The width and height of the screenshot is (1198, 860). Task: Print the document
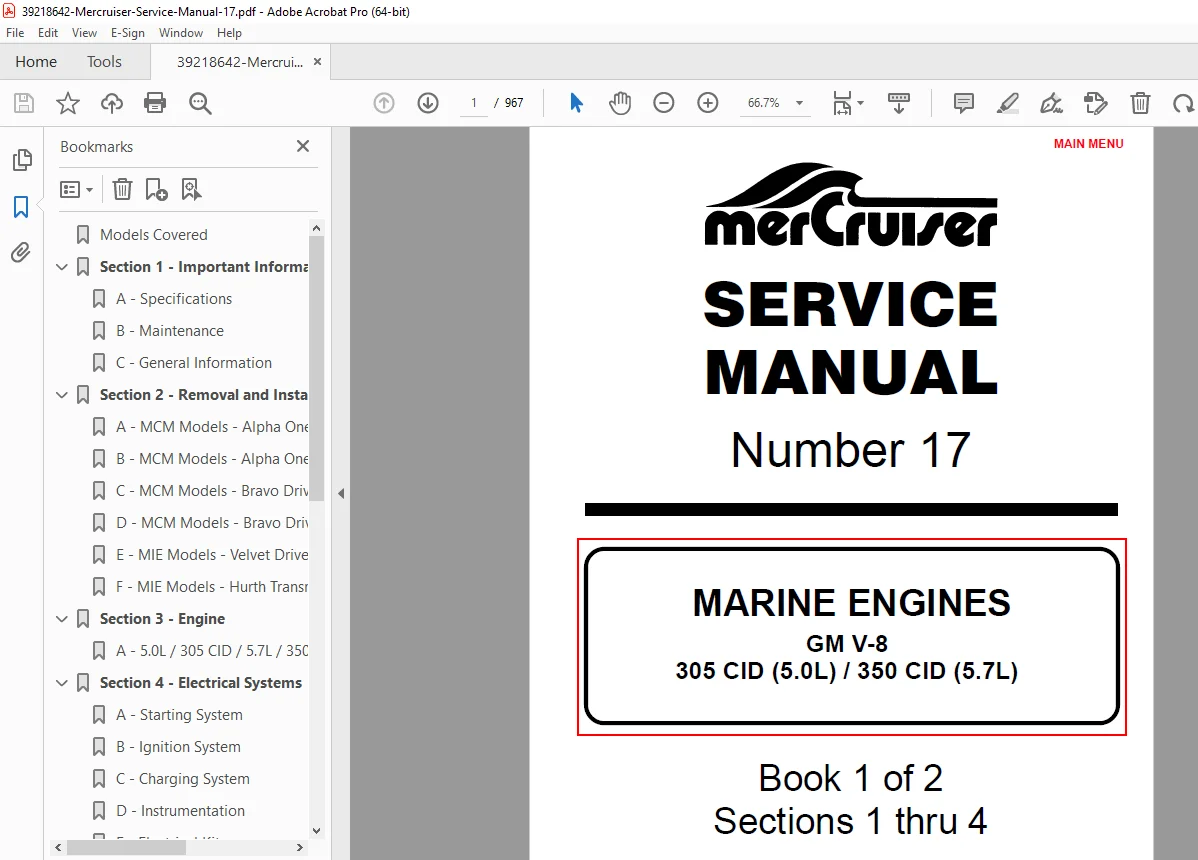tap(155, 103)
